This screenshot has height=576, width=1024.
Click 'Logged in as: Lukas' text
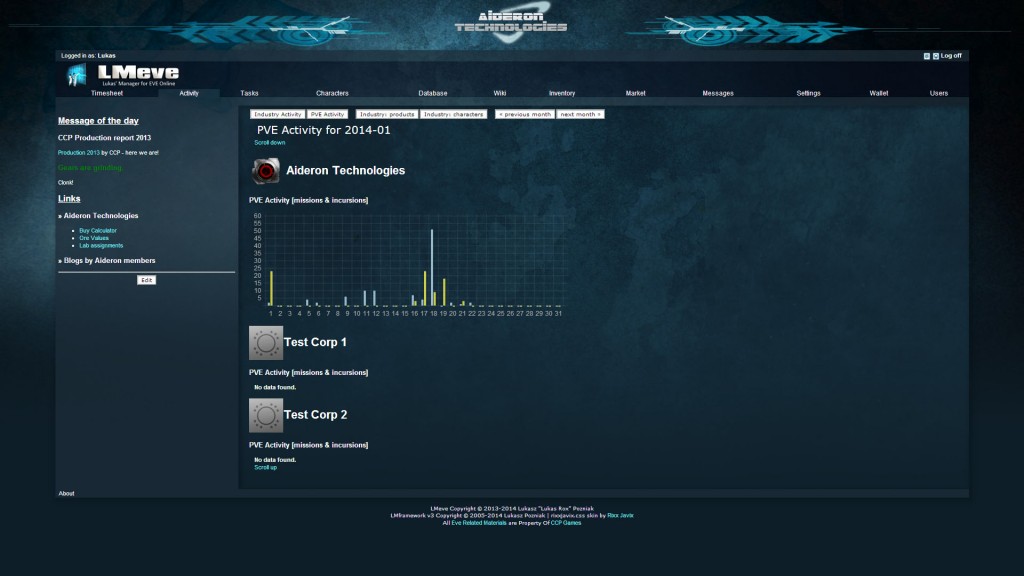(x=88, y=56)
